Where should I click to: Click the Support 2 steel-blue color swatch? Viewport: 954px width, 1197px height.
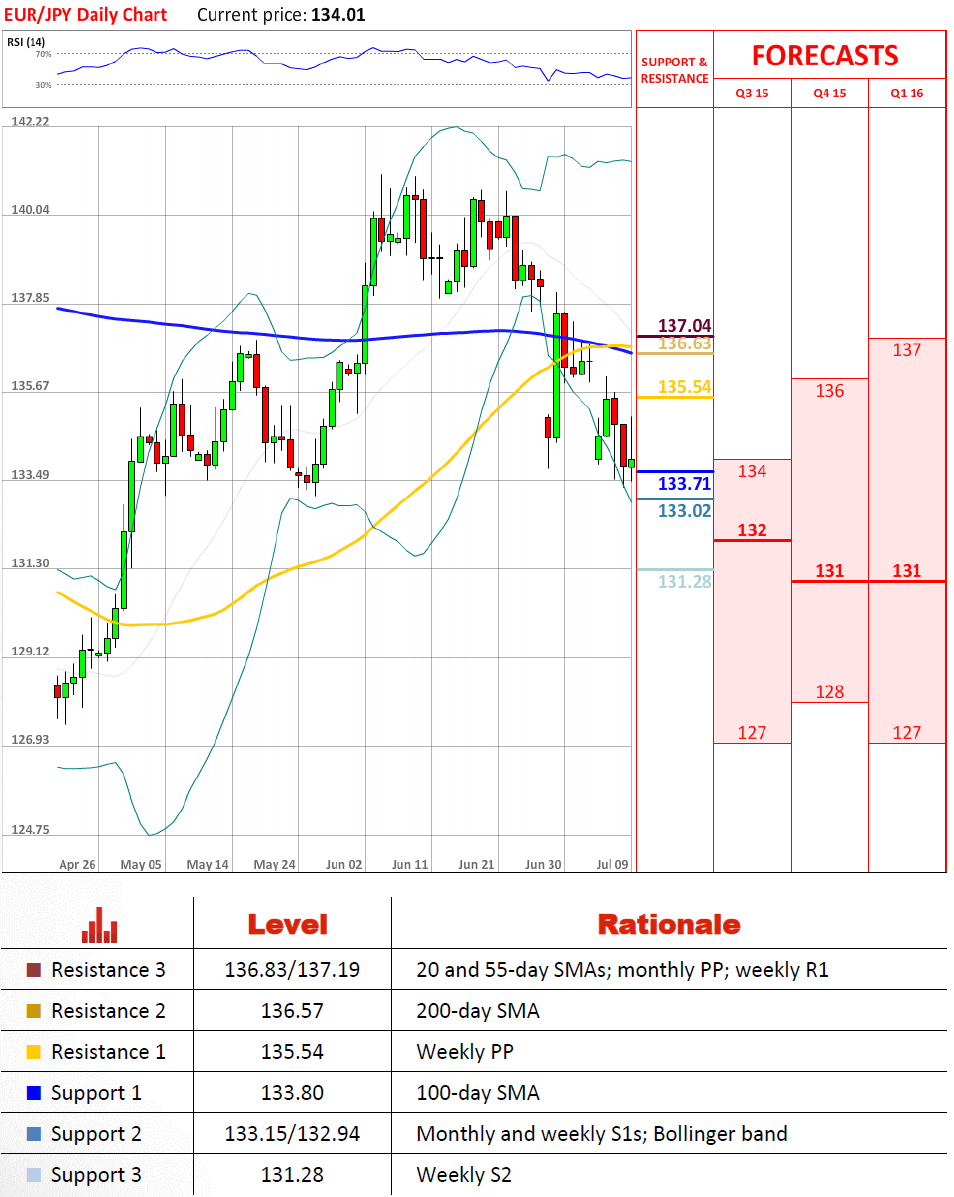point(34,1134)
